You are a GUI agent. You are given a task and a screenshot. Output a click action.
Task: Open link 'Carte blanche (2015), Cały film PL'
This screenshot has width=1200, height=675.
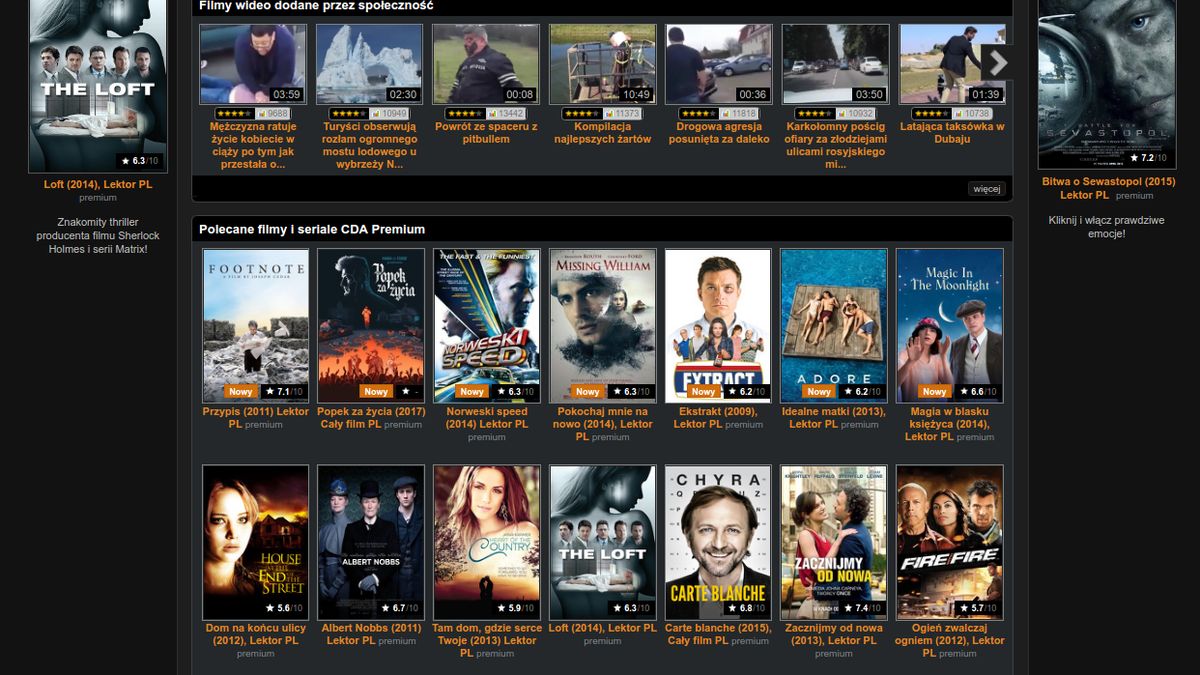tap(718, 634)
